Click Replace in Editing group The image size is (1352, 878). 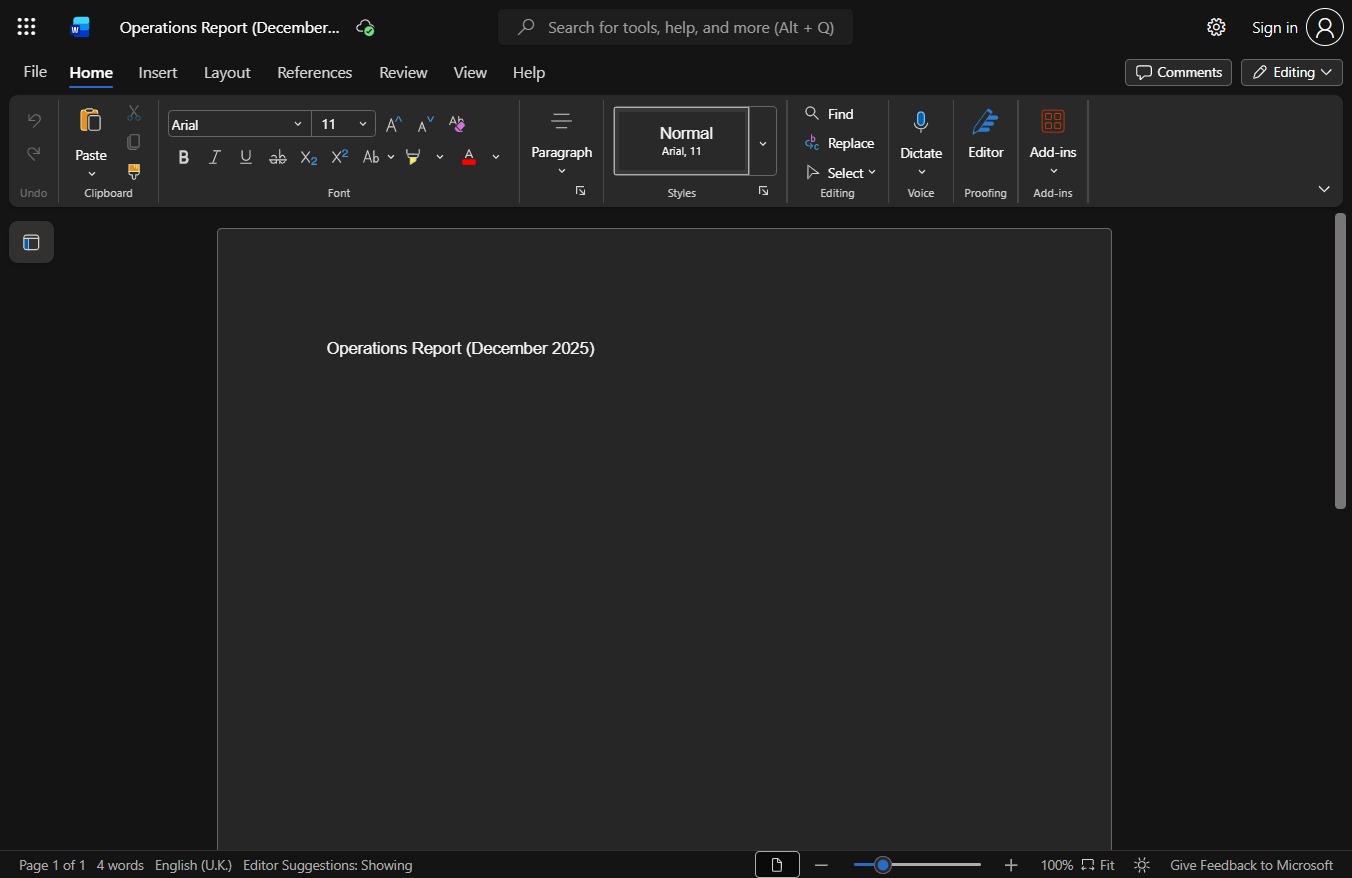point(840,143)
